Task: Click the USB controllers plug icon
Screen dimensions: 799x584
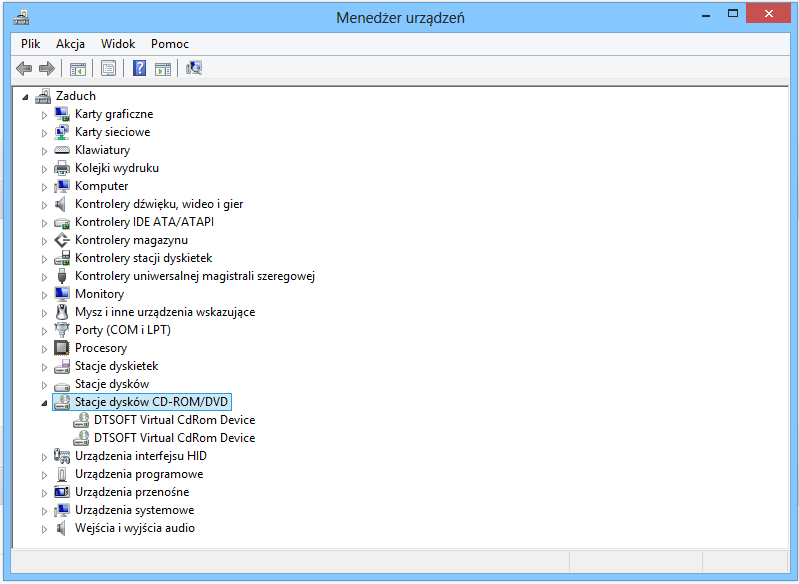Action: click(62, 276)
